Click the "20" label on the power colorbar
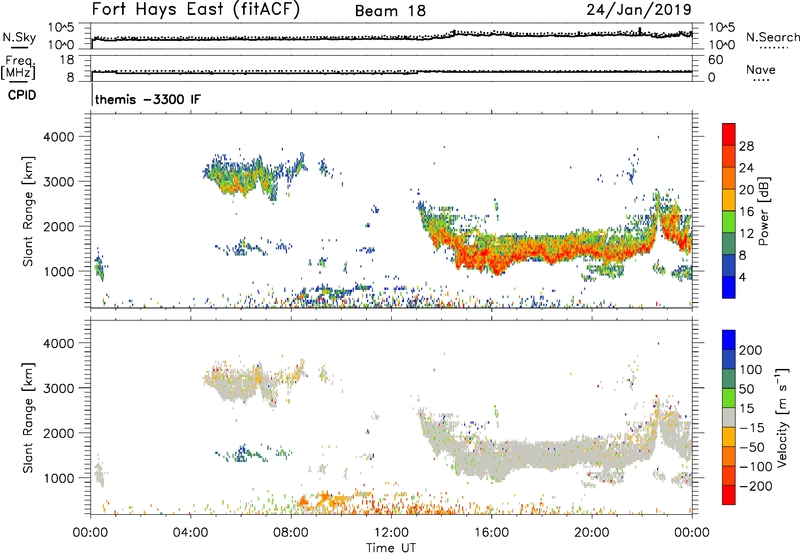 (746, 190)
